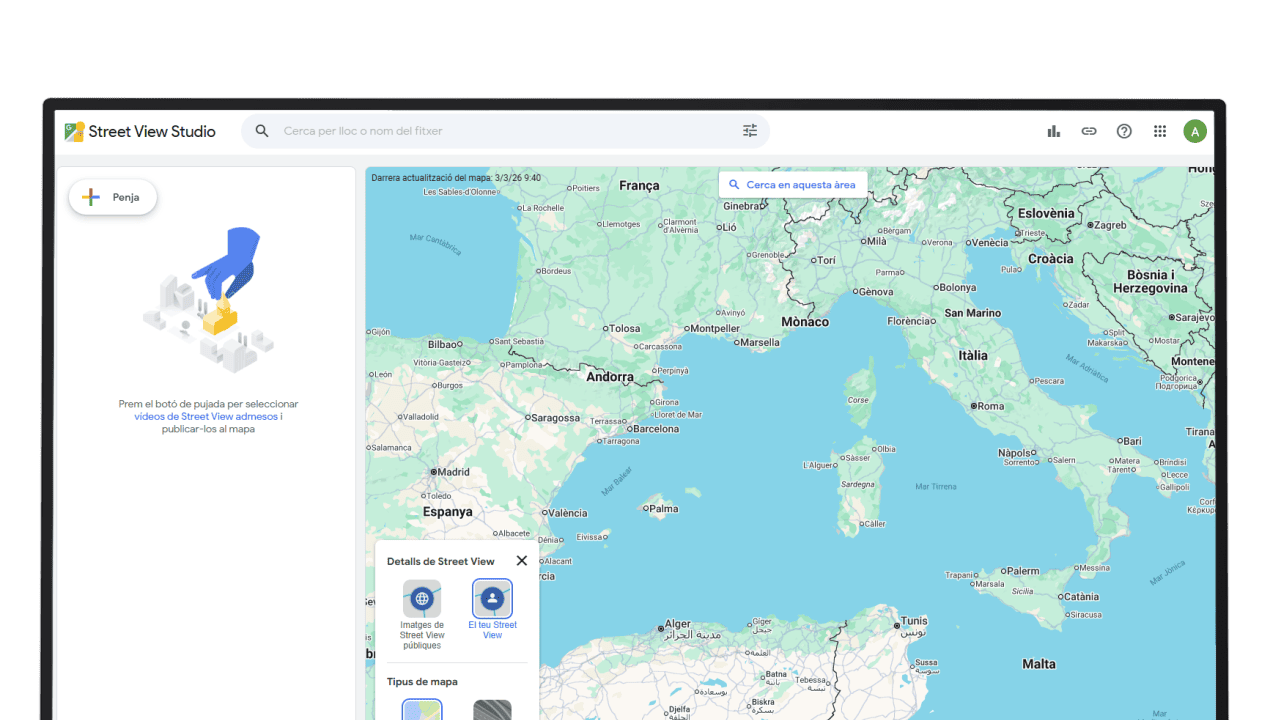Open the help question mark icon
The height and width of the screenshot is (720, 1280).
click(x=1124, y=131)
